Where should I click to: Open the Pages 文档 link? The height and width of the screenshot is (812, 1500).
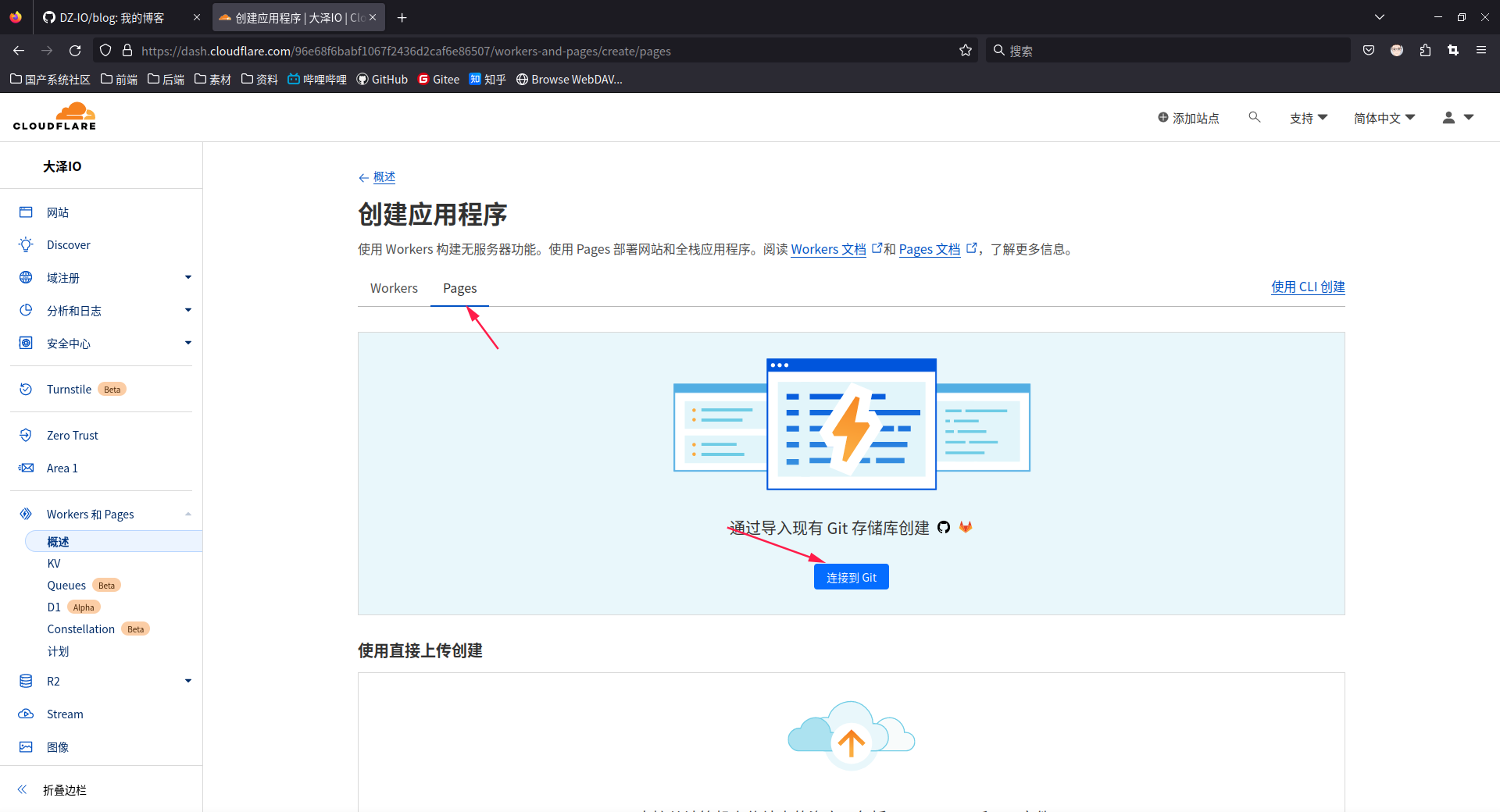(930, 249)
